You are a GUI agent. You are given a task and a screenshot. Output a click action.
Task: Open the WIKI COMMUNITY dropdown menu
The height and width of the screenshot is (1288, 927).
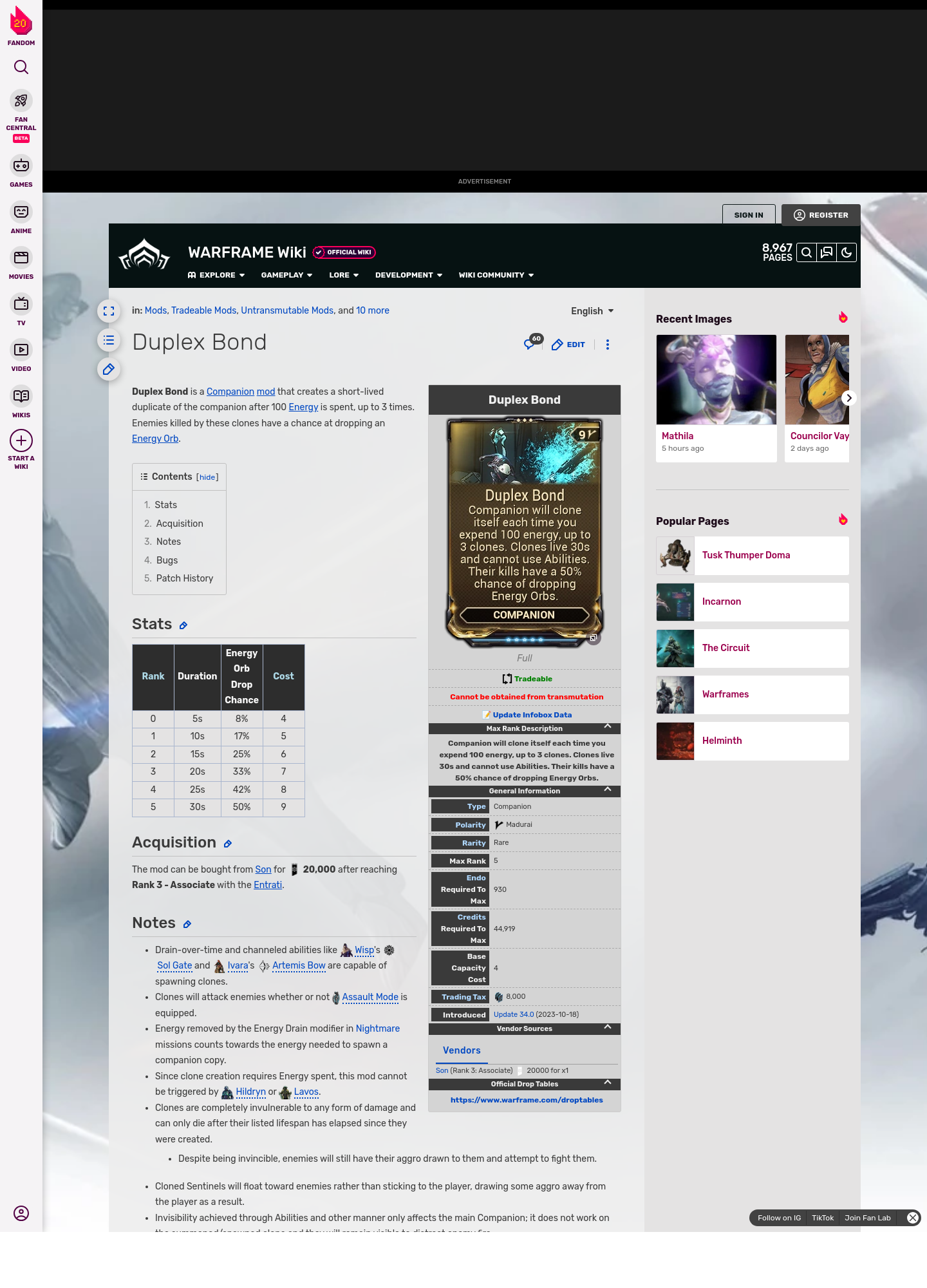(x=496, y=275)
